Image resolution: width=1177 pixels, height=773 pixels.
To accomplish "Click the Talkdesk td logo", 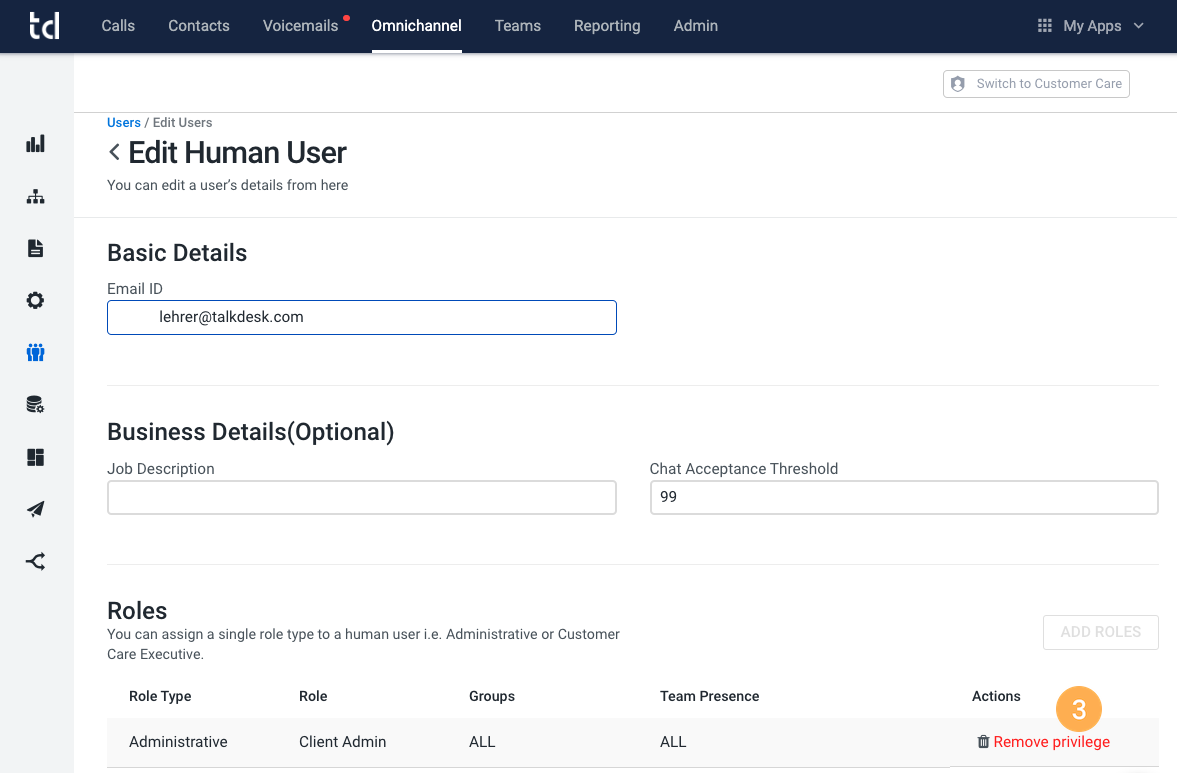I will click(x=44, y=26).
